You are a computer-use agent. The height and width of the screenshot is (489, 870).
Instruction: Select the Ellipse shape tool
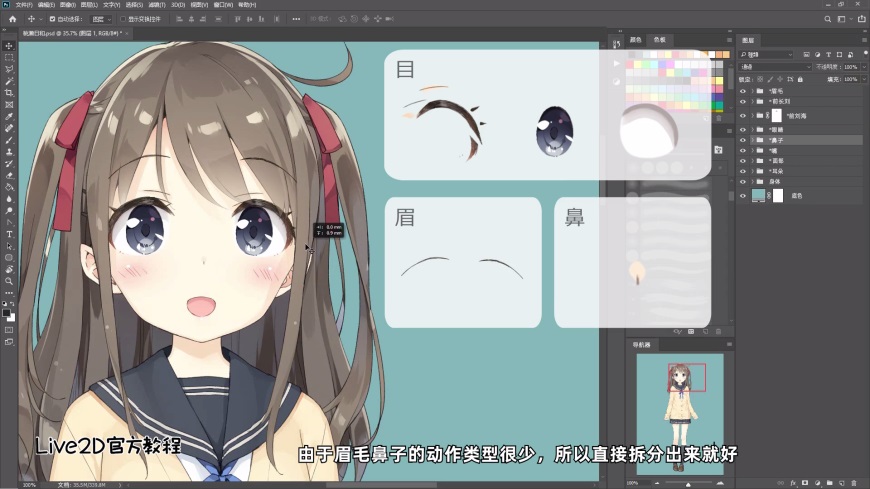(9, 258)
